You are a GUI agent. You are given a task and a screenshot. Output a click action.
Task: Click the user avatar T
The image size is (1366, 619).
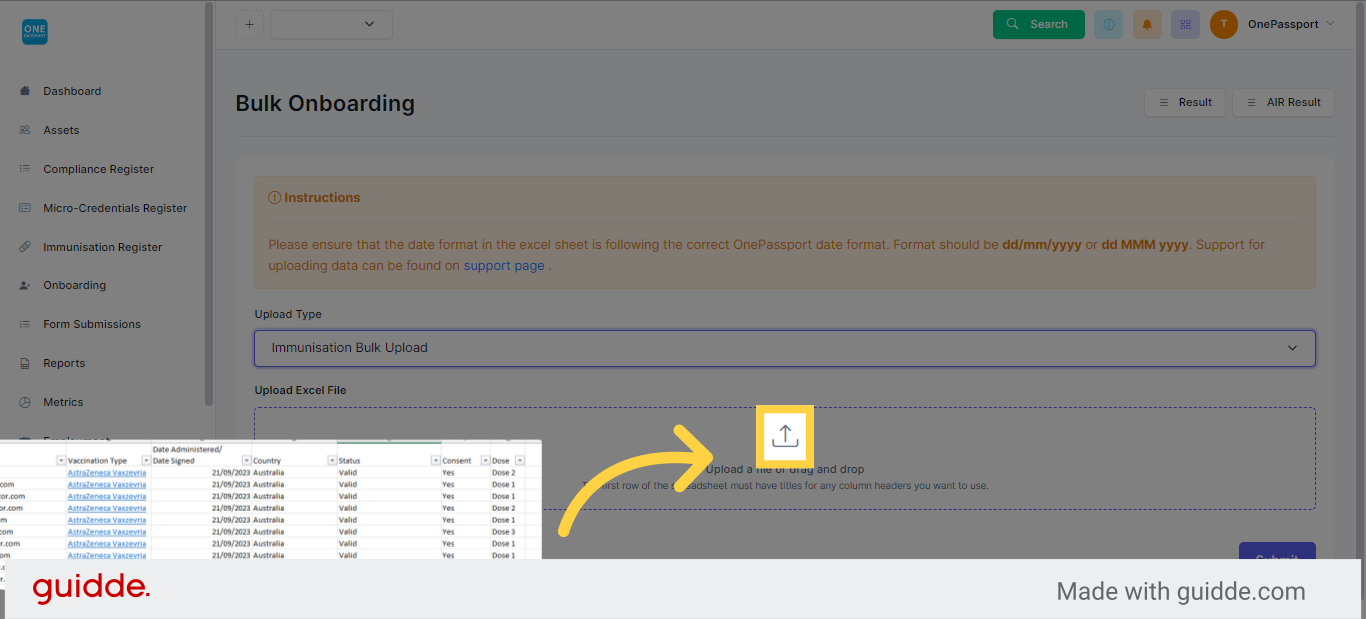pos(1224,24)
